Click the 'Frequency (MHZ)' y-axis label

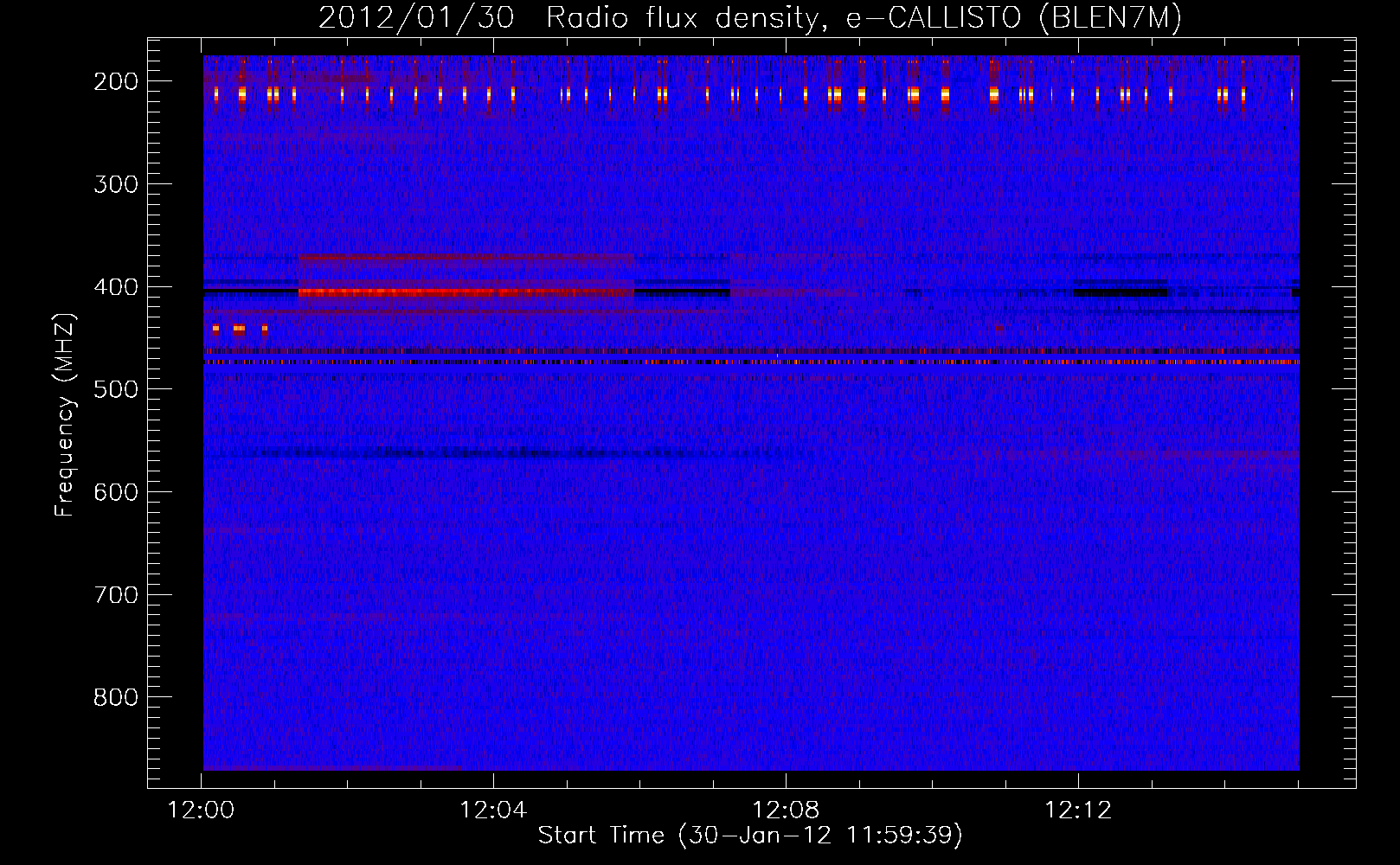(65, 414)
